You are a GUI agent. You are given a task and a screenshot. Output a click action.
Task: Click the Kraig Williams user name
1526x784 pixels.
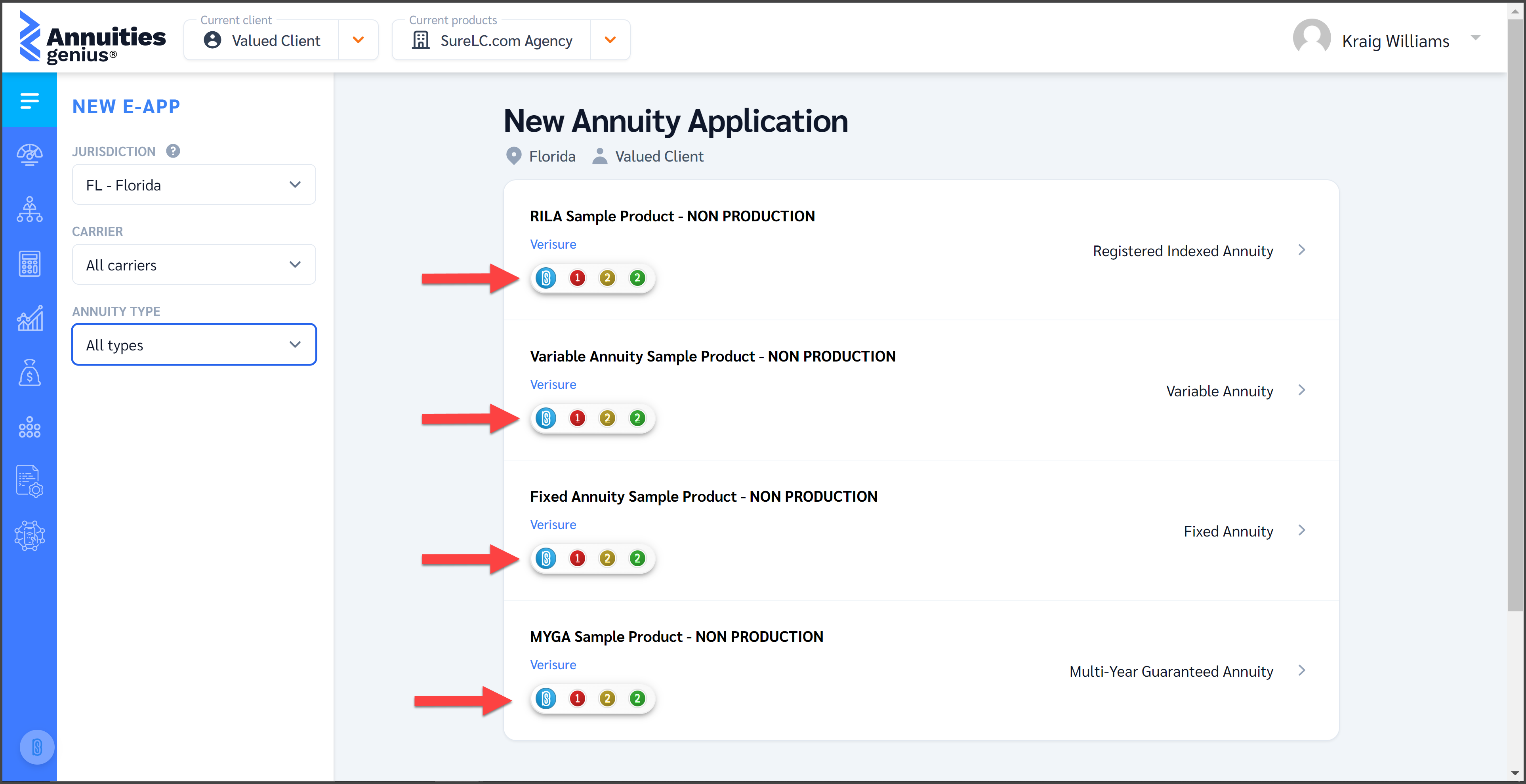click(1395, 41)
